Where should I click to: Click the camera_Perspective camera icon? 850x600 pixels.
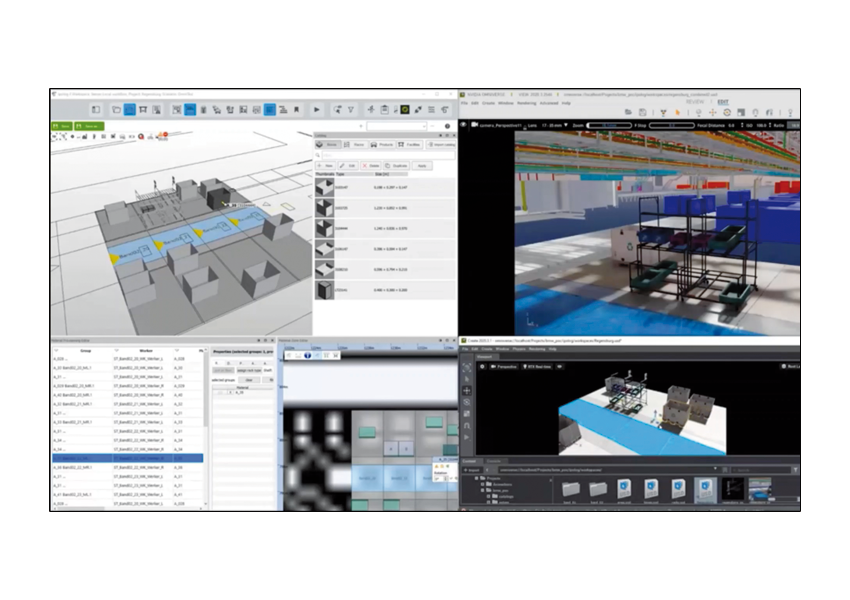point(474,125)
